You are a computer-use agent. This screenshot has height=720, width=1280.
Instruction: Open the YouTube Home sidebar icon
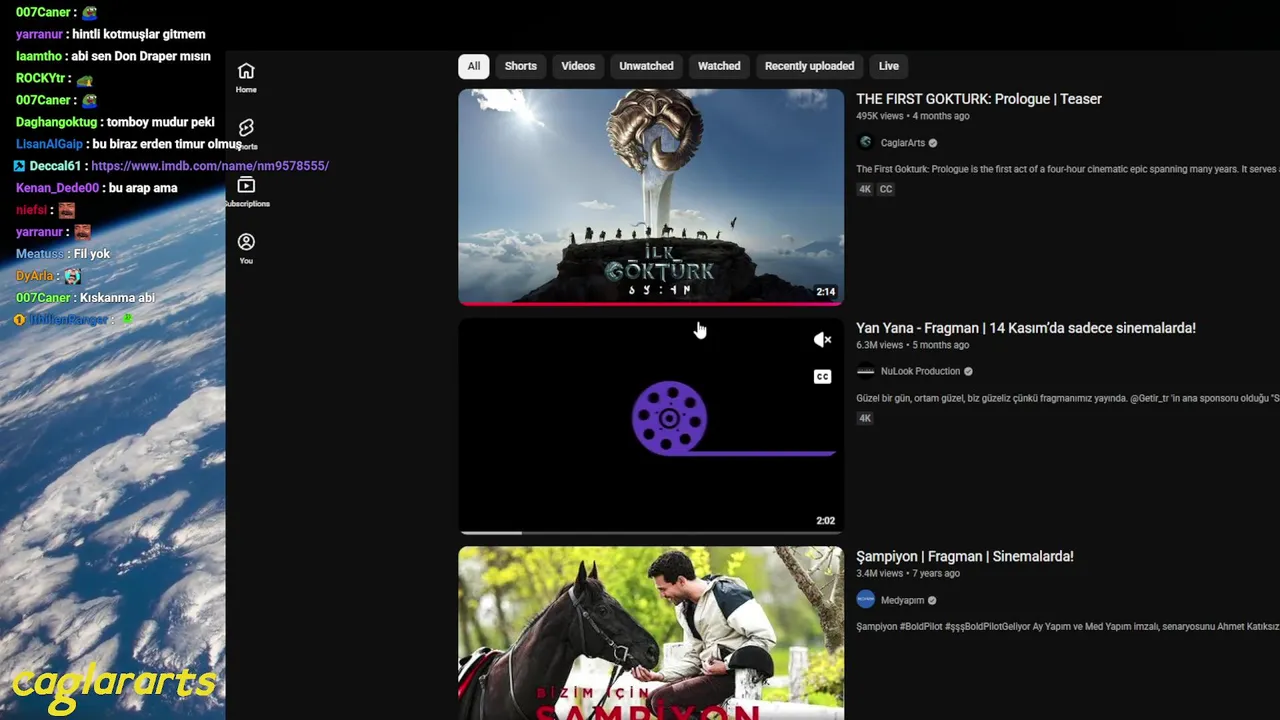click(x=246, y=77)
